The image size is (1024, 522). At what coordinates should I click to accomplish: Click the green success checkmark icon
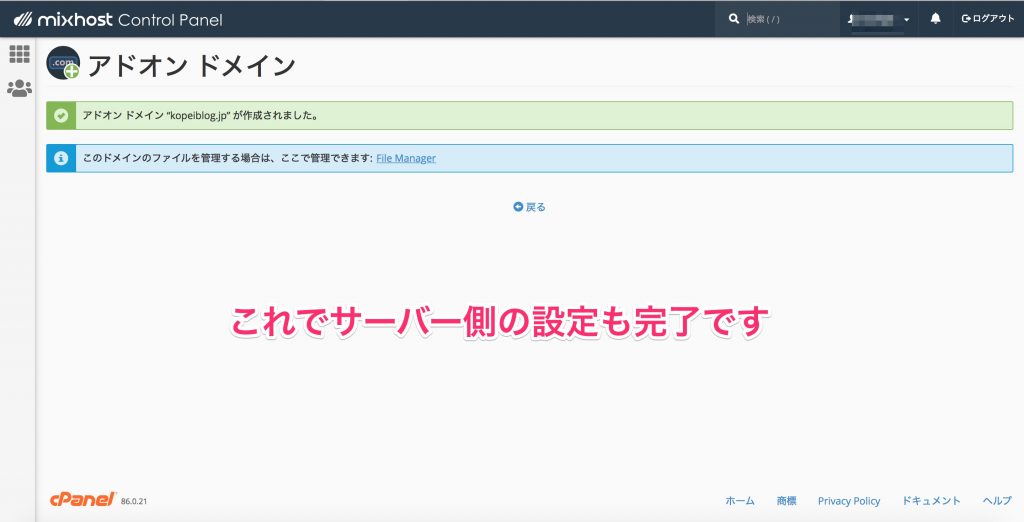click(x=61, y=115)
